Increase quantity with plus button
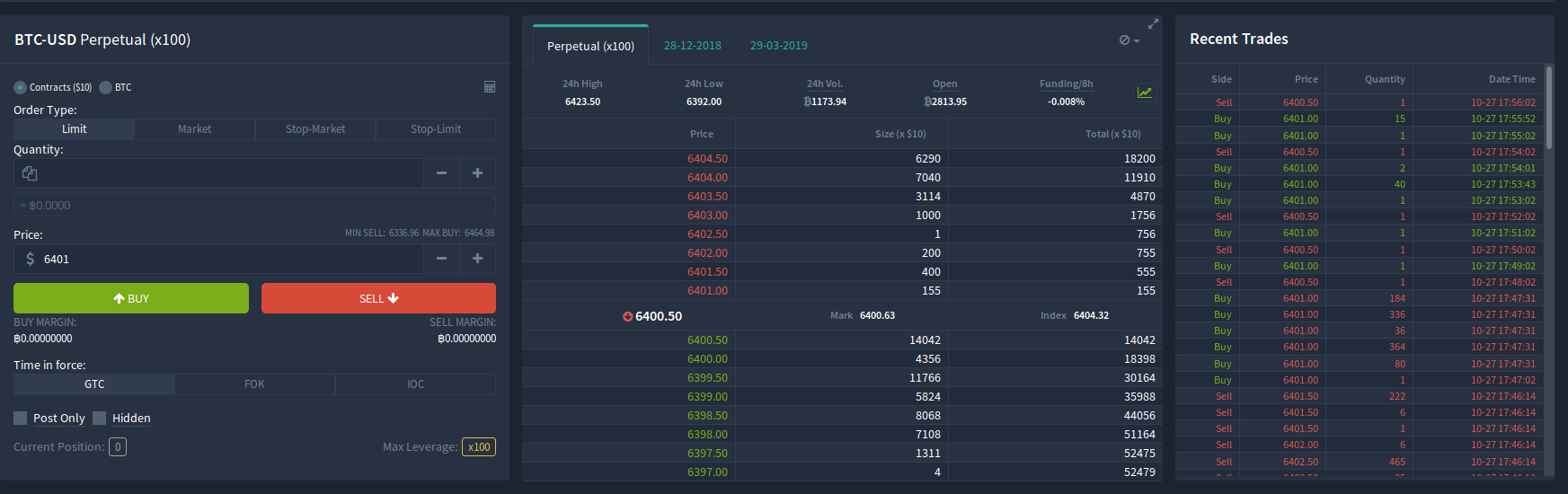Screen dimensions: 1568x494 click(x=477, y=173)
